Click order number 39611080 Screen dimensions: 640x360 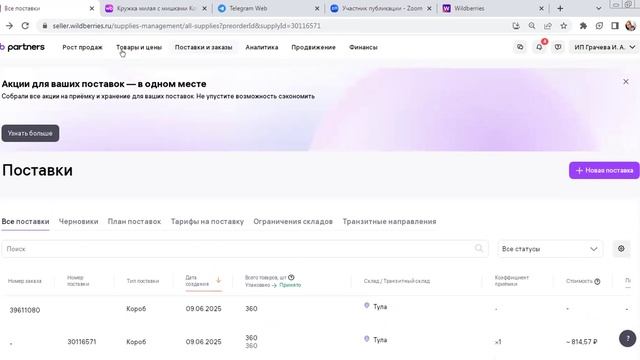pyautogui.click(x=25, y=310)
